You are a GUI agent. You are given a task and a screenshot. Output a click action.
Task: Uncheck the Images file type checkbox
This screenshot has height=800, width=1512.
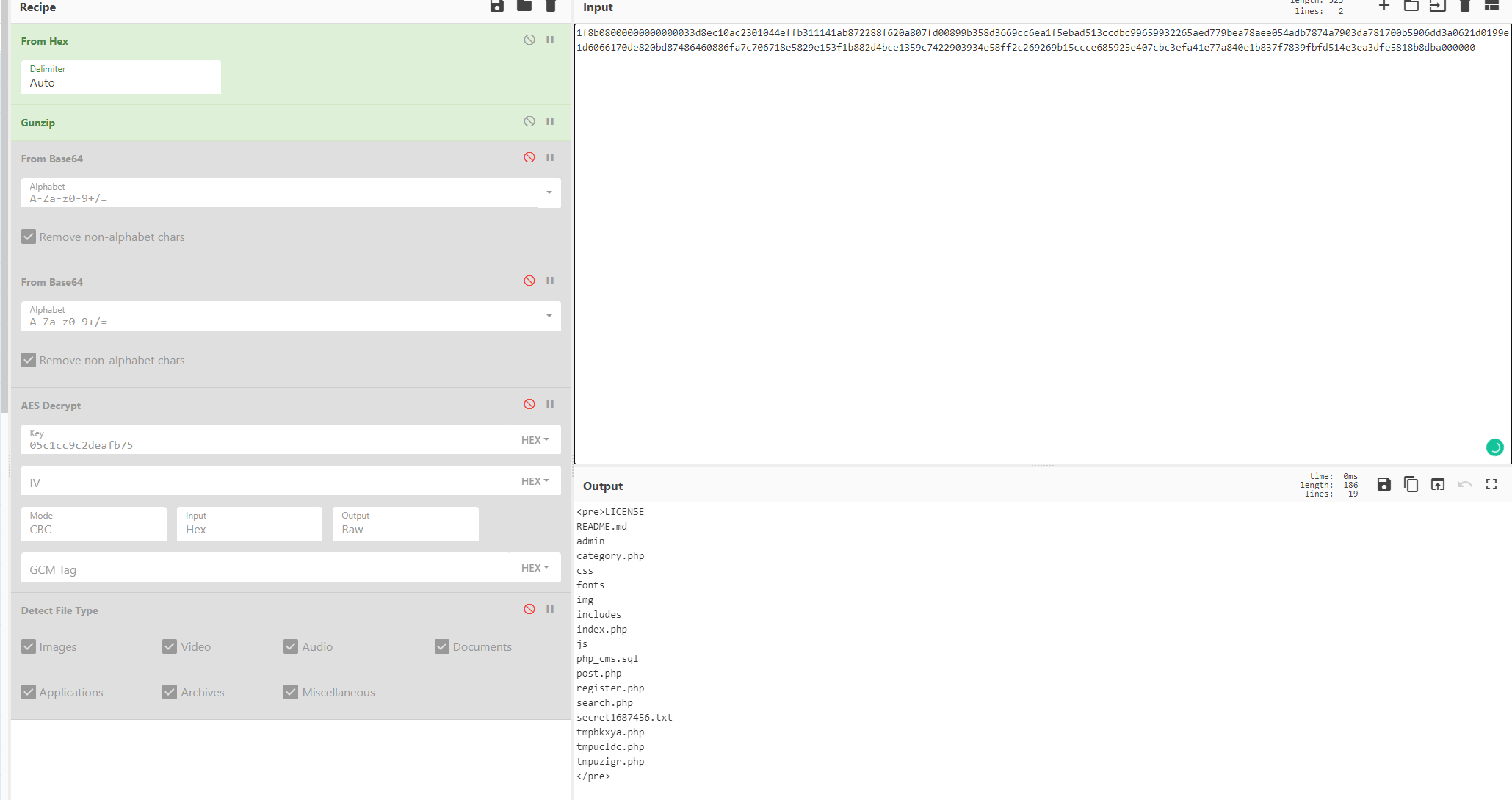point(29,646)
